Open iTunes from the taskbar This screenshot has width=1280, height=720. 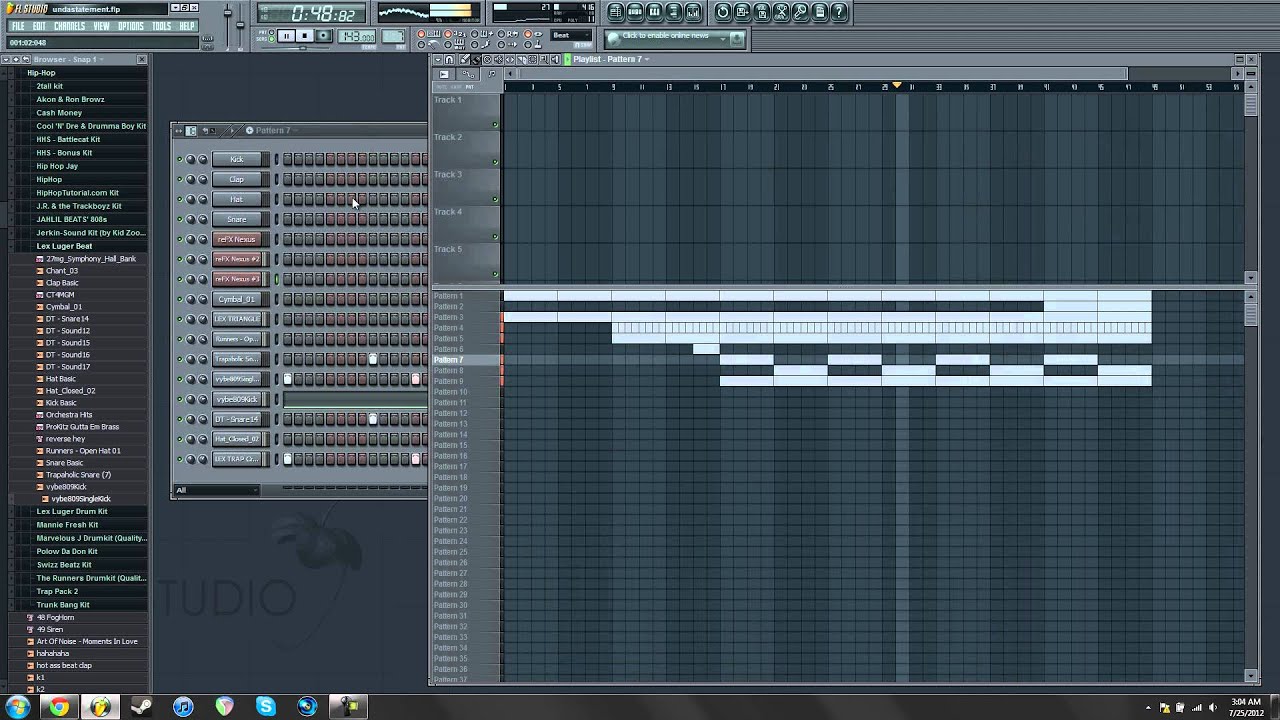tap(183, 707)
